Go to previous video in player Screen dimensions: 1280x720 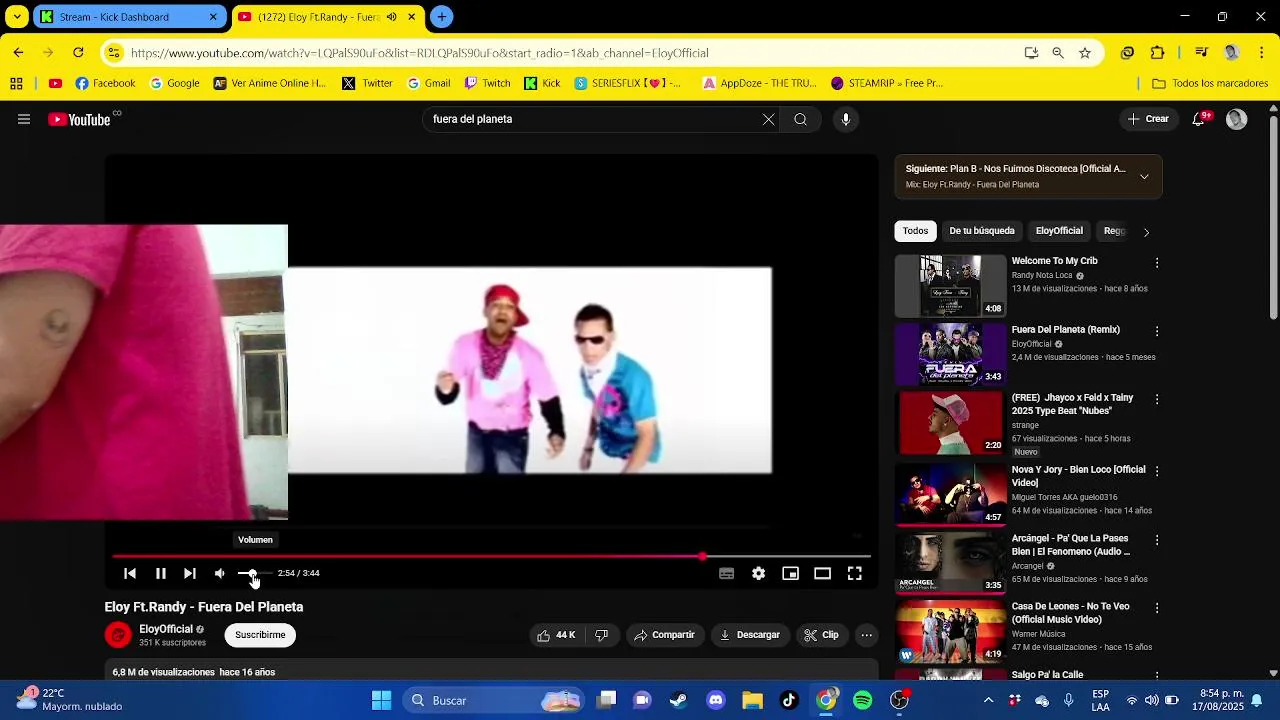[x=130, y=573]
